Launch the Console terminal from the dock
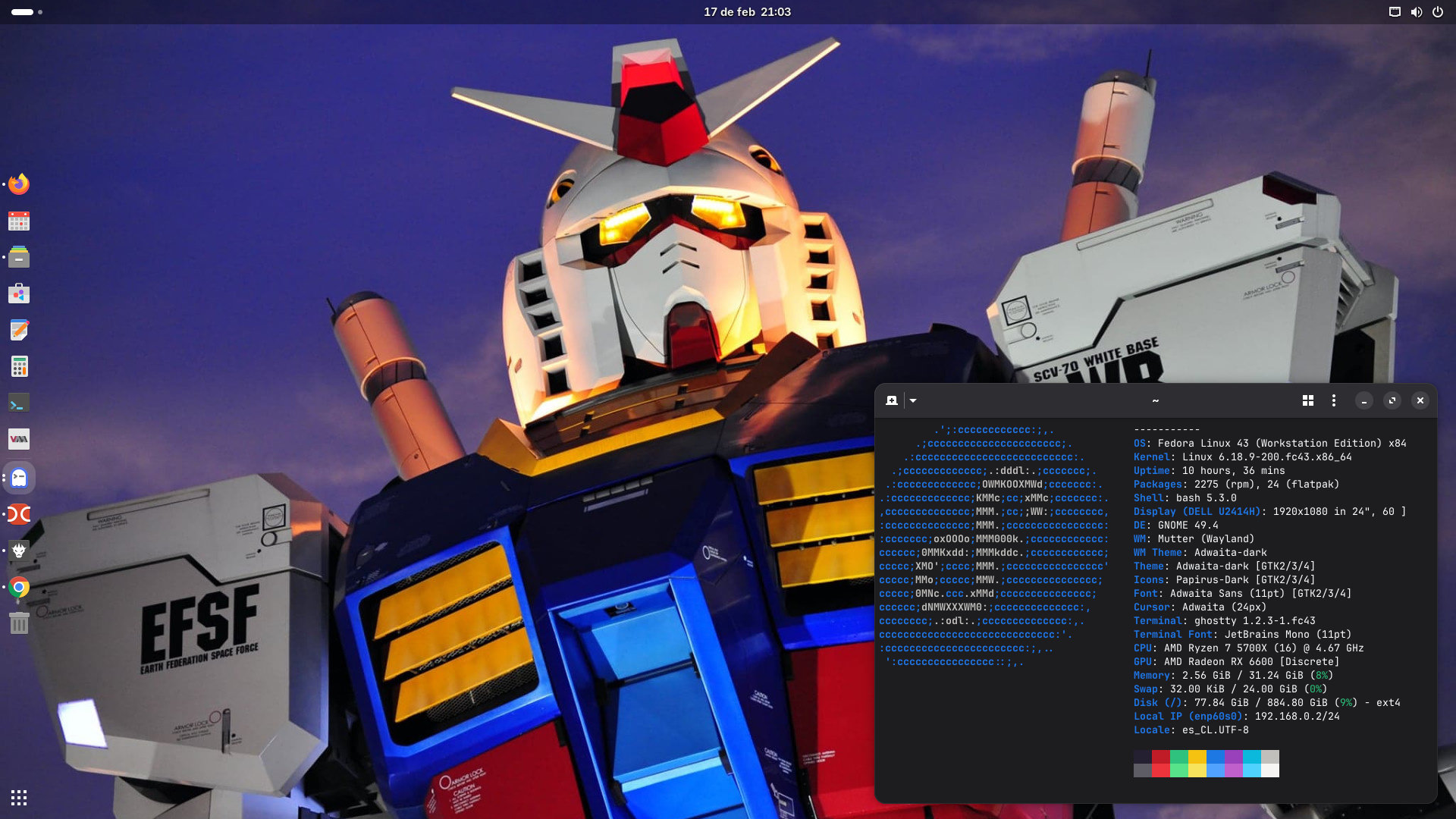Viewport: 1456px width, 819px height. point(19,403)
